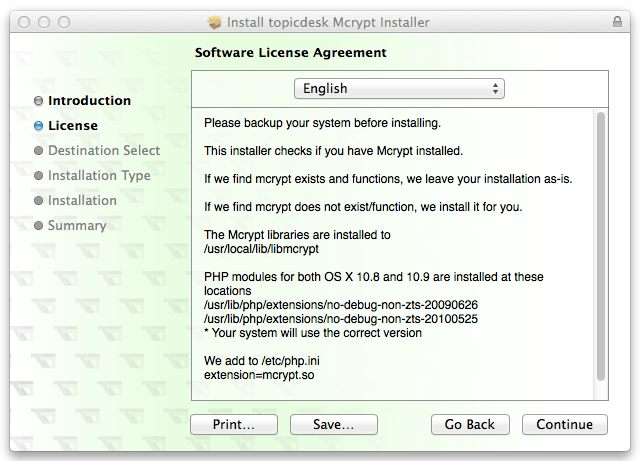Click text 'We add to /etc/php.ini'

coord(262,361)
